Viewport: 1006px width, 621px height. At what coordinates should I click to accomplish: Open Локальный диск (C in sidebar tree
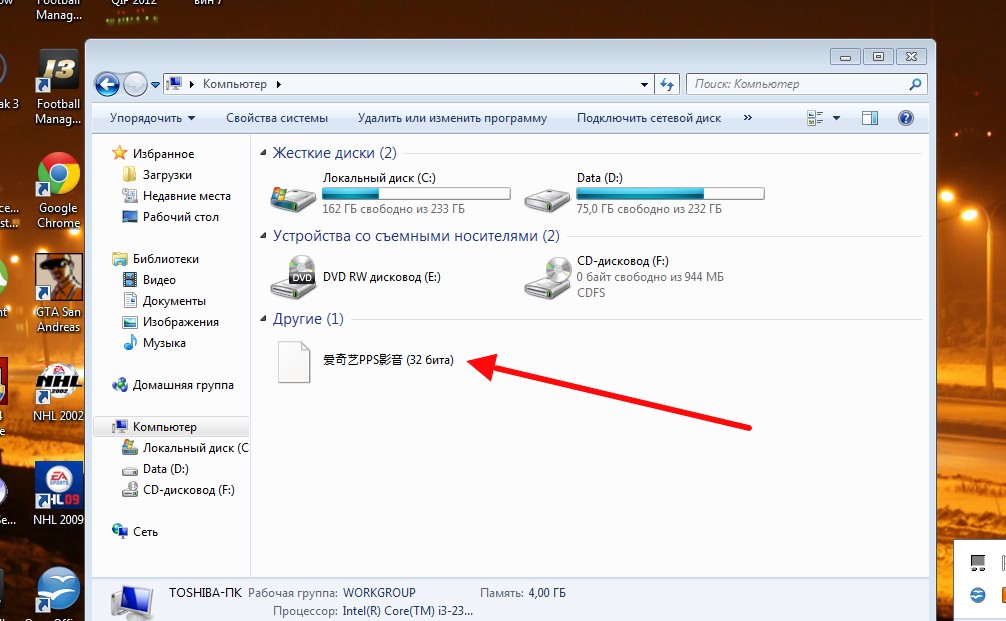(195, 448)
